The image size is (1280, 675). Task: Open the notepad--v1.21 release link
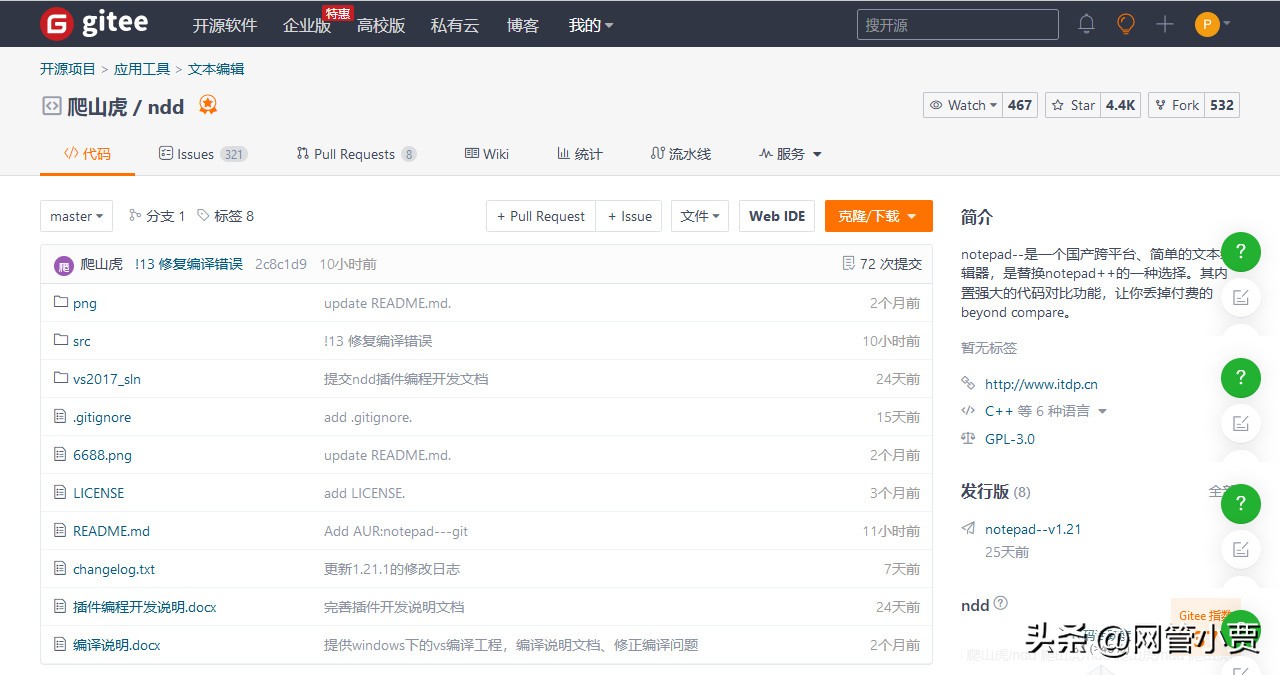[x=1033, y=529]
